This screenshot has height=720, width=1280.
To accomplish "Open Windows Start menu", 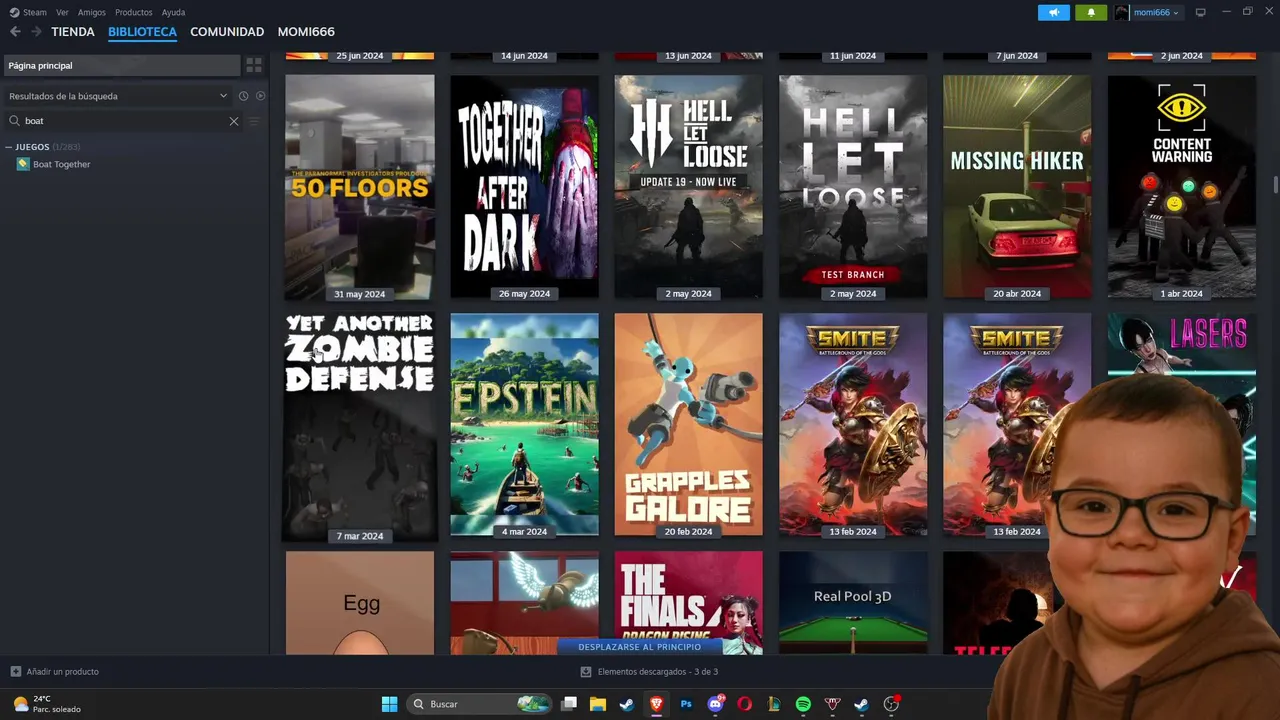I will 390,704.
